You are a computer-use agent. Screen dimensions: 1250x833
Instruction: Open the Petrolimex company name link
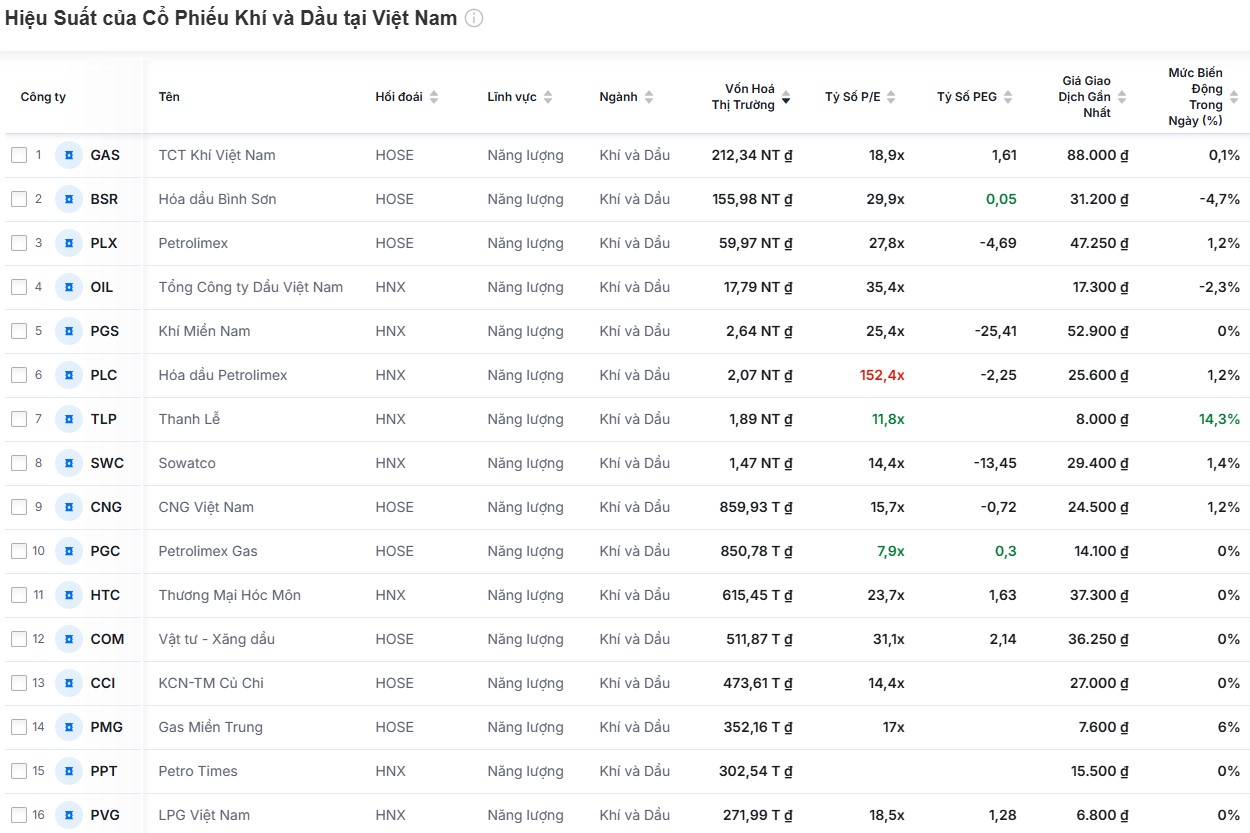click(193, 243)
